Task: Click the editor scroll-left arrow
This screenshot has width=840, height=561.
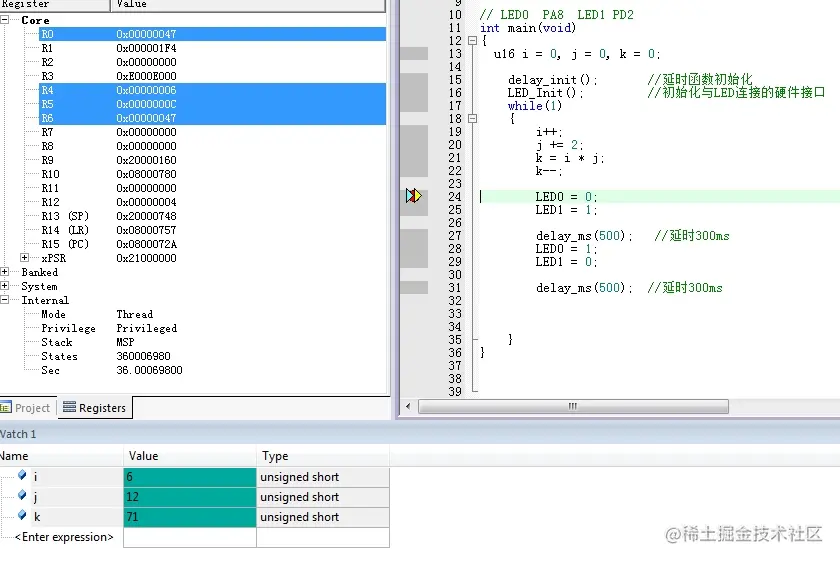Action: (408, 406)
